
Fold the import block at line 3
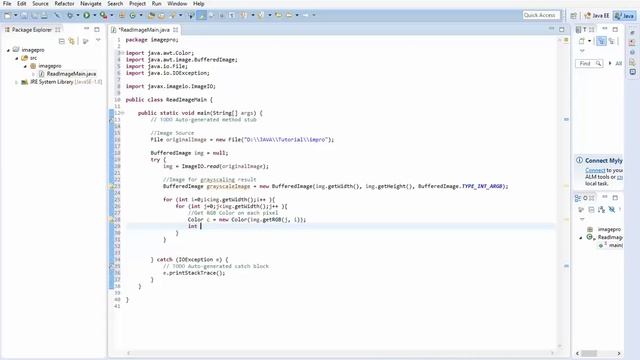point(122,53)
